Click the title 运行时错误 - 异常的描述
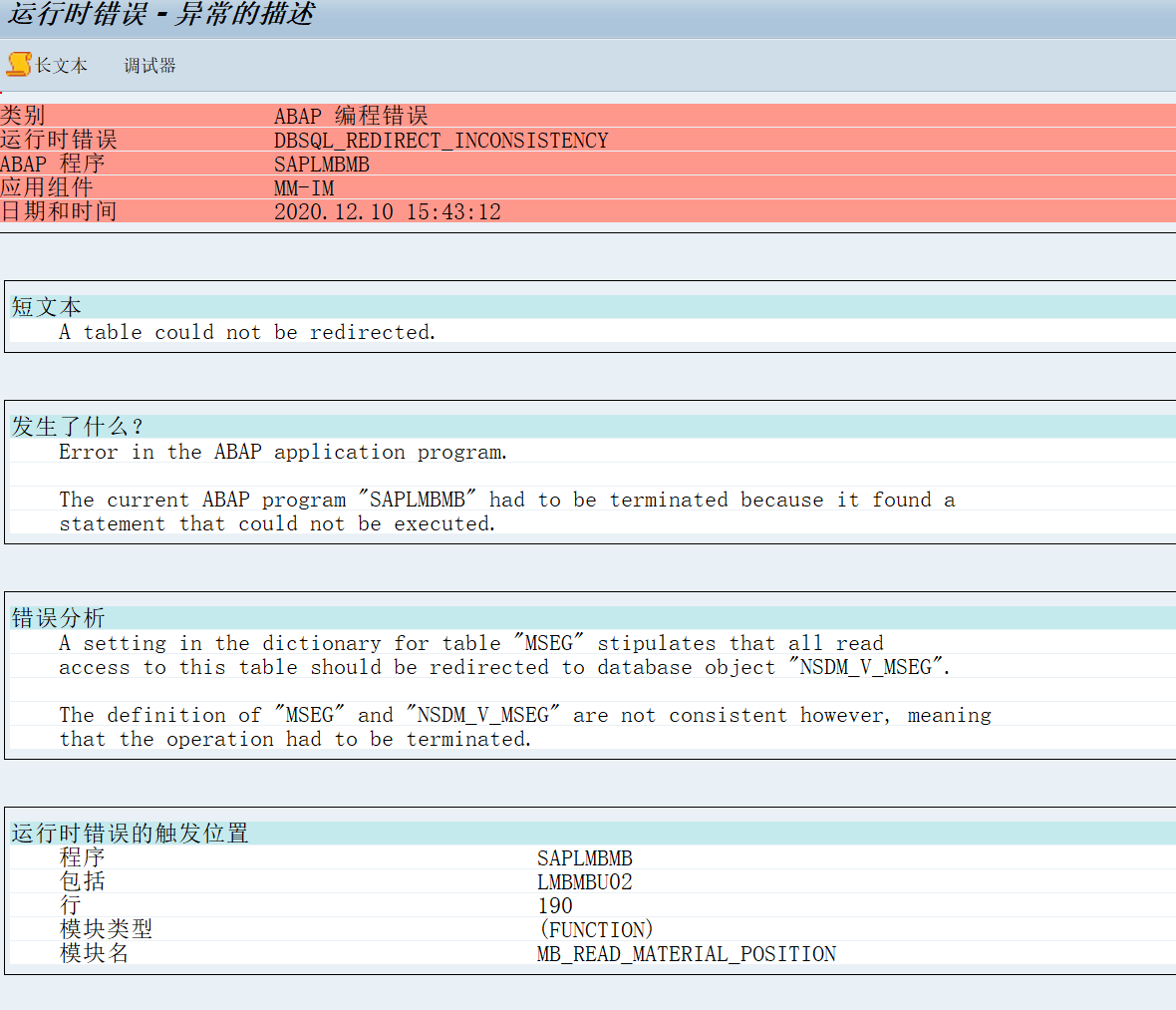The image size is (1176, 1010). pos(159,15)
